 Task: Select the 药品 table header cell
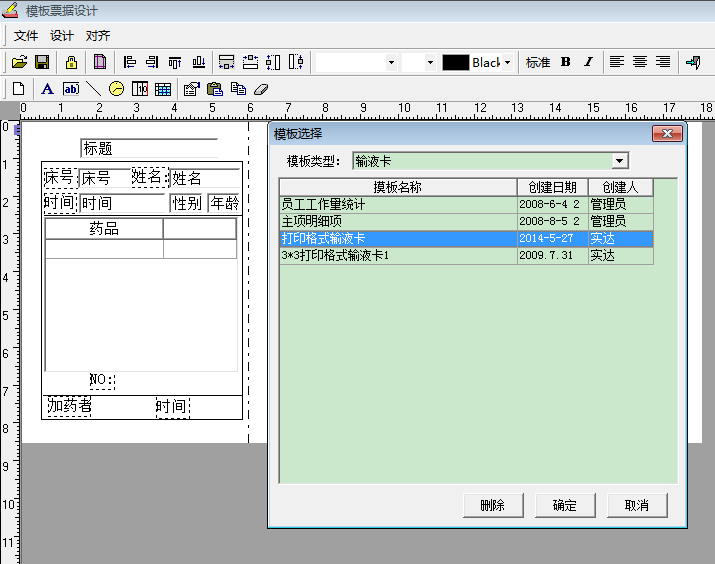pos(104,228)
